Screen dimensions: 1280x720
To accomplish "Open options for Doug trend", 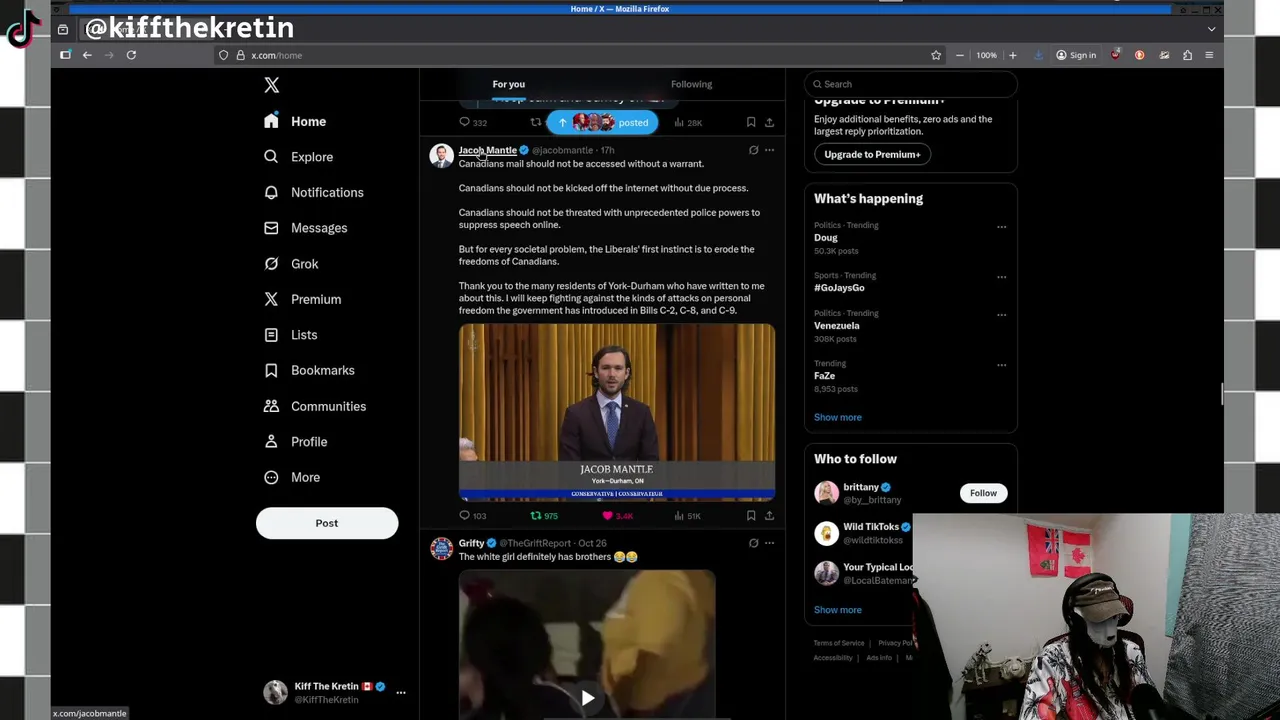I will click(1001, 227).
